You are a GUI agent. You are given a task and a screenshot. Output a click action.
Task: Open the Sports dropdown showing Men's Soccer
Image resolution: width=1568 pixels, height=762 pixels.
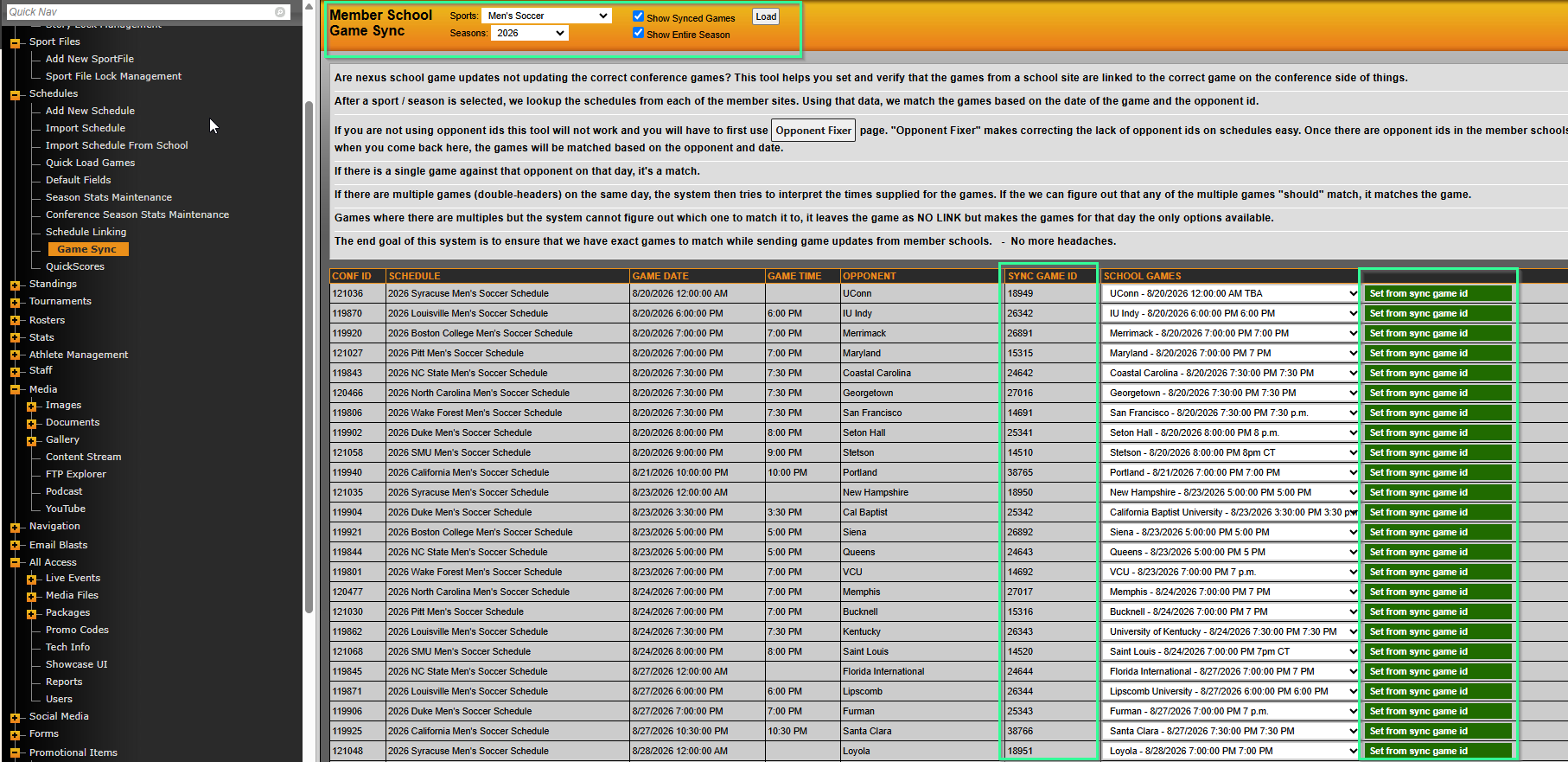coord(546,16)
